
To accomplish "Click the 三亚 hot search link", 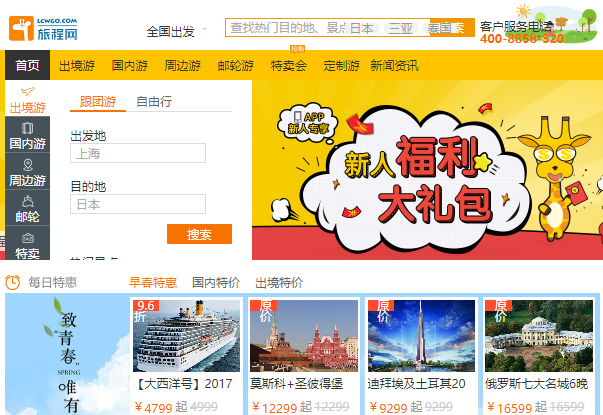I will [400, 28].
